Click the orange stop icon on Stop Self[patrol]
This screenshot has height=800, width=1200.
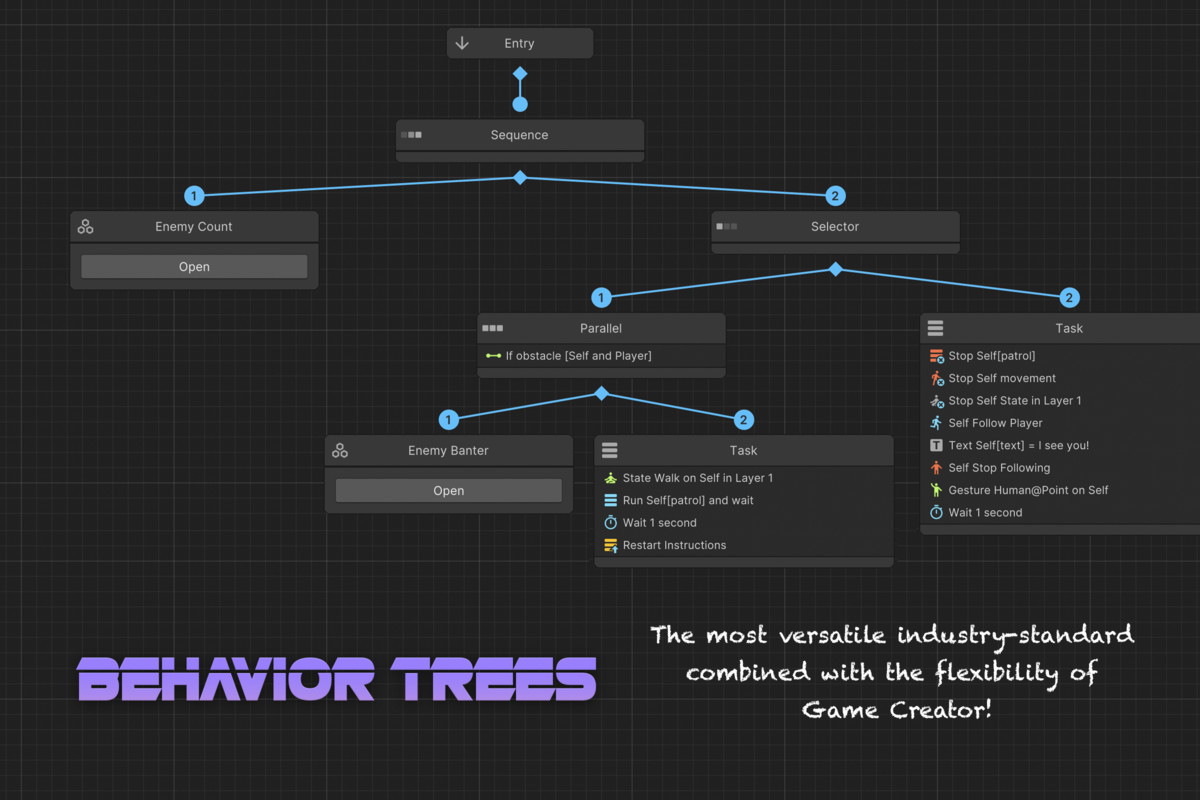click(x=935, y=356)
